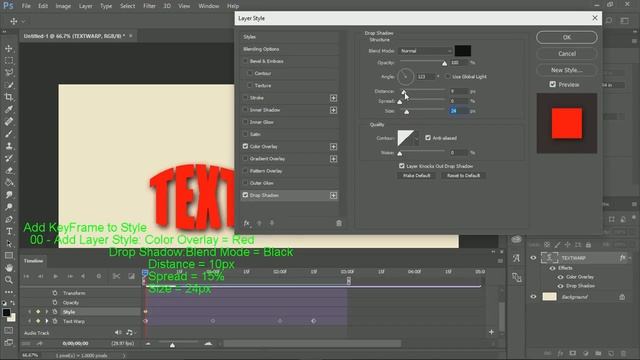Image resolution: width=640 pixels, height=360 pixels.
Task: Open the File menu
Action: click(x=26, y=6)
